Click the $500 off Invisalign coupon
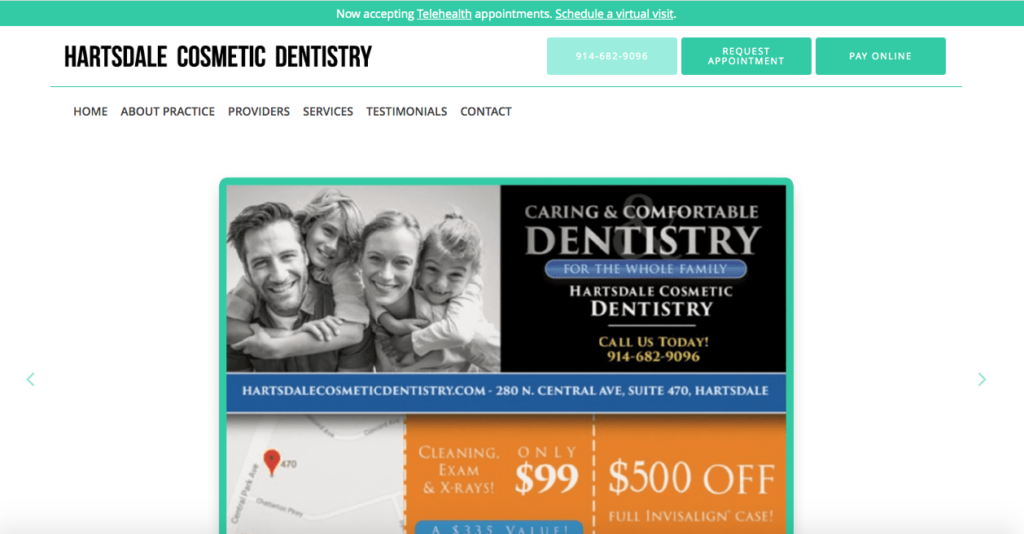Screen dimensions: 1024x534 (x=691, y=475)
